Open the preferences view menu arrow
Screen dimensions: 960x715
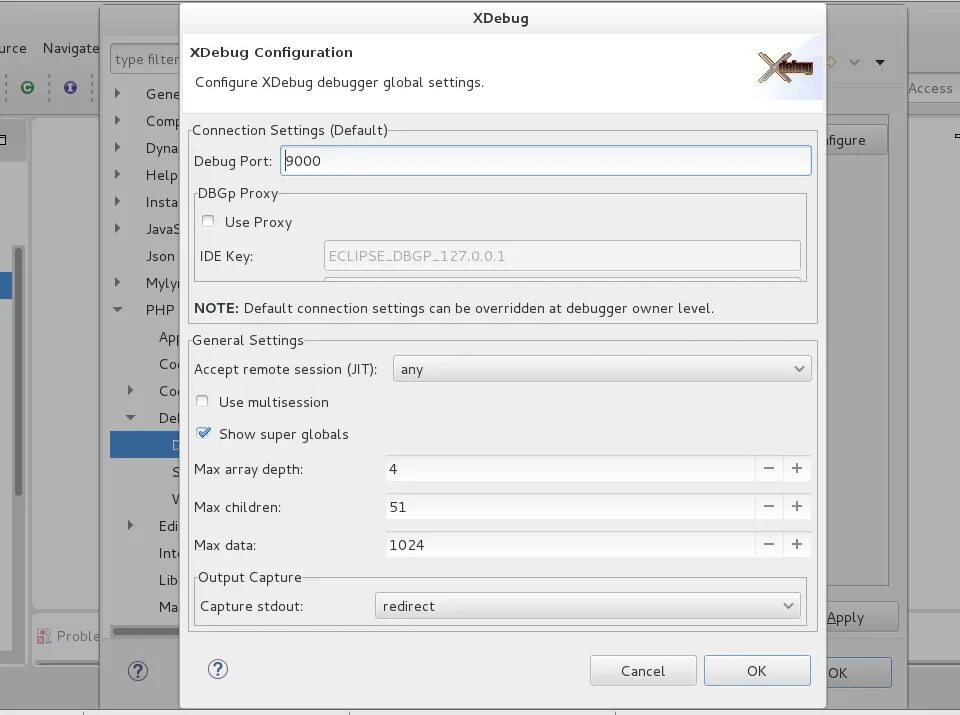[x=880, y=62]
